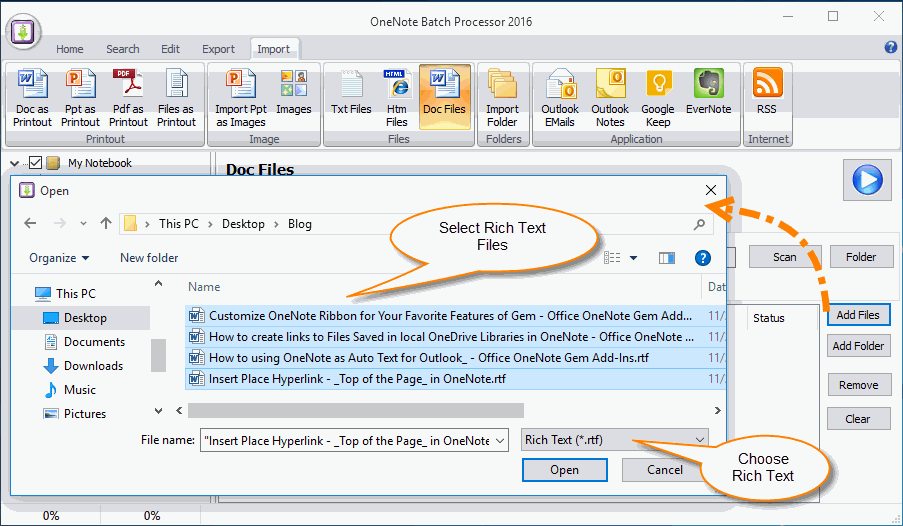Select Customize OneNote Ribbon rtf file

tap(455, 316)
